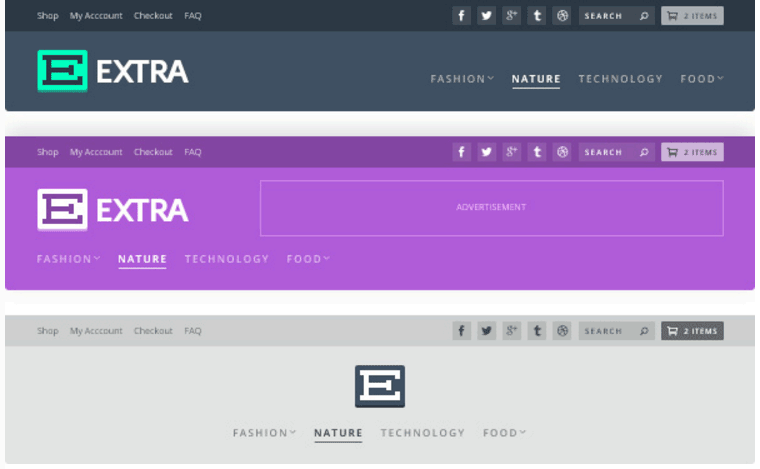Screen dimensions: 760x469
Task: Select Nature in the gray header menu
Action: point(338,433)
